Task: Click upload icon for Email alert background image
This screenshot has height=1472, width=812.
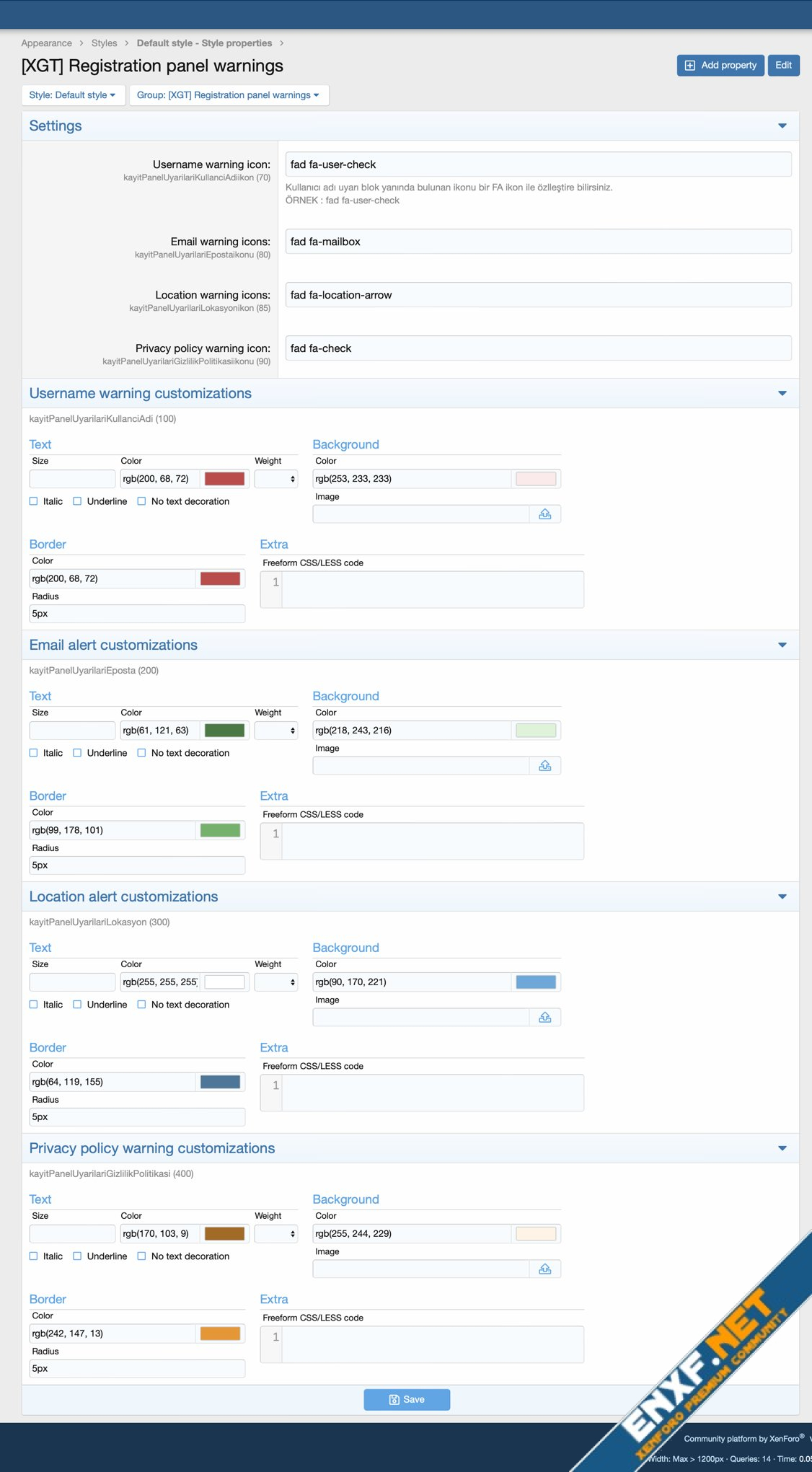Action: (x=544, y=766)
